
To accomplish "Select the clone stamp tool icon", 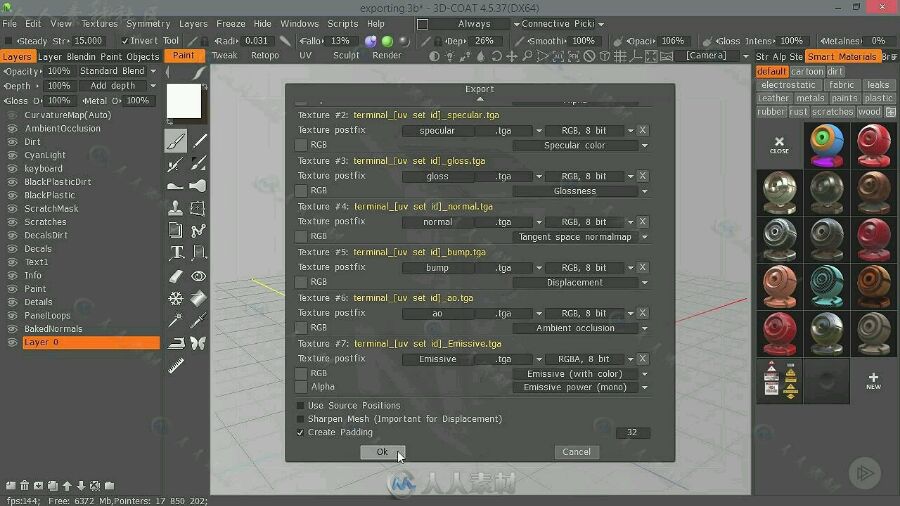I will point(176,208).
